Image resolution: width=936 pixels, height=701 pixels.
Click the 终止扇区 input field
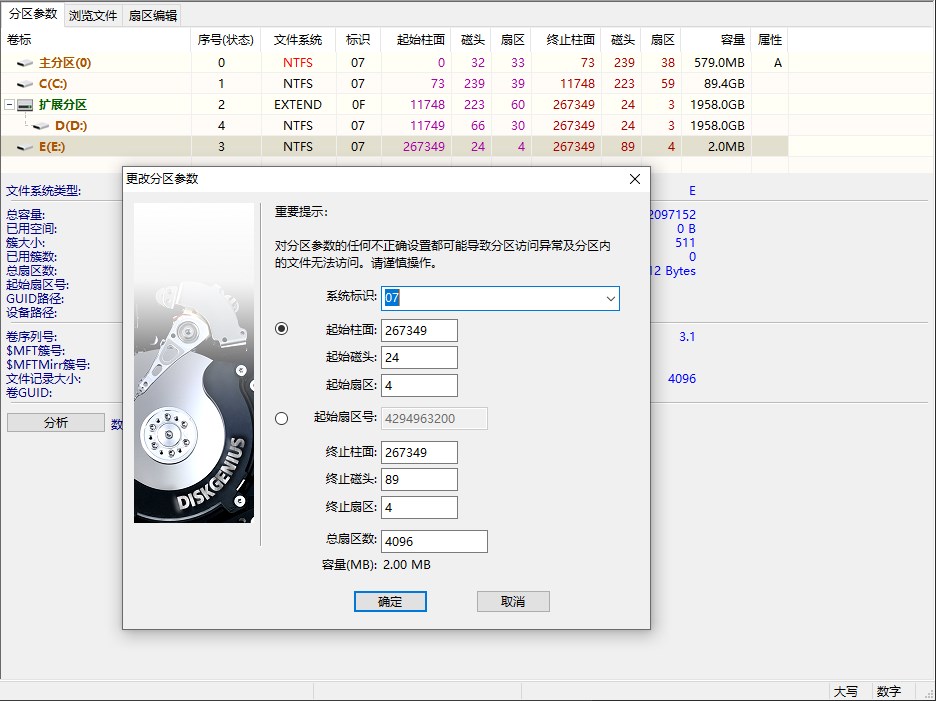click(x=419, y=507)
